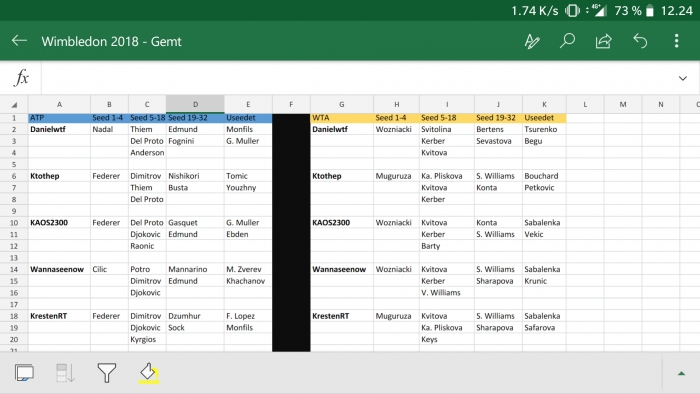Image resolution: width=700 pixels, height=394 pixels.
Task: Tap the sort icon in bottom toolbar
Action: point(65,373)
